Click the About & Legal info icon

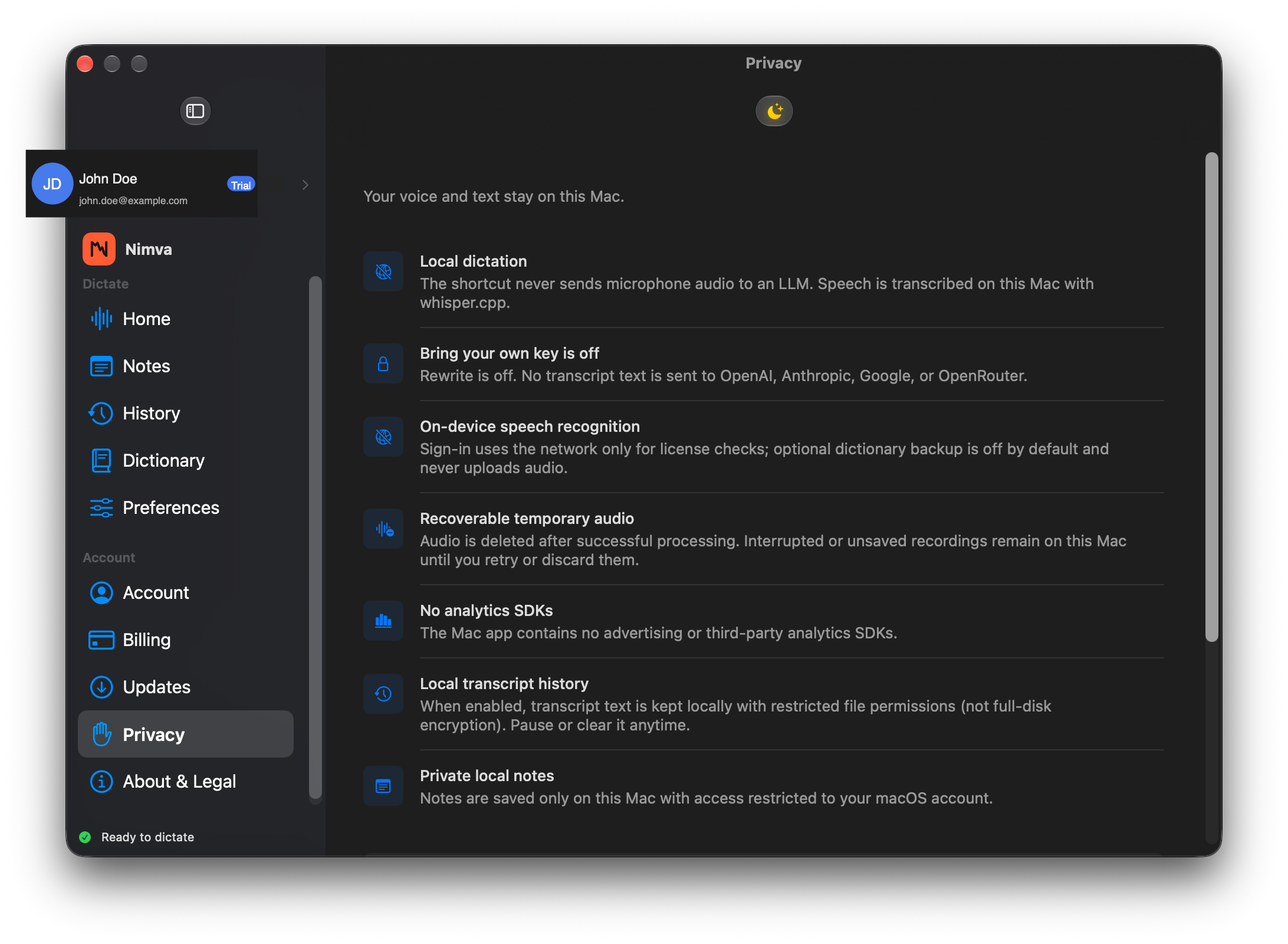click(x=101, y=782)
